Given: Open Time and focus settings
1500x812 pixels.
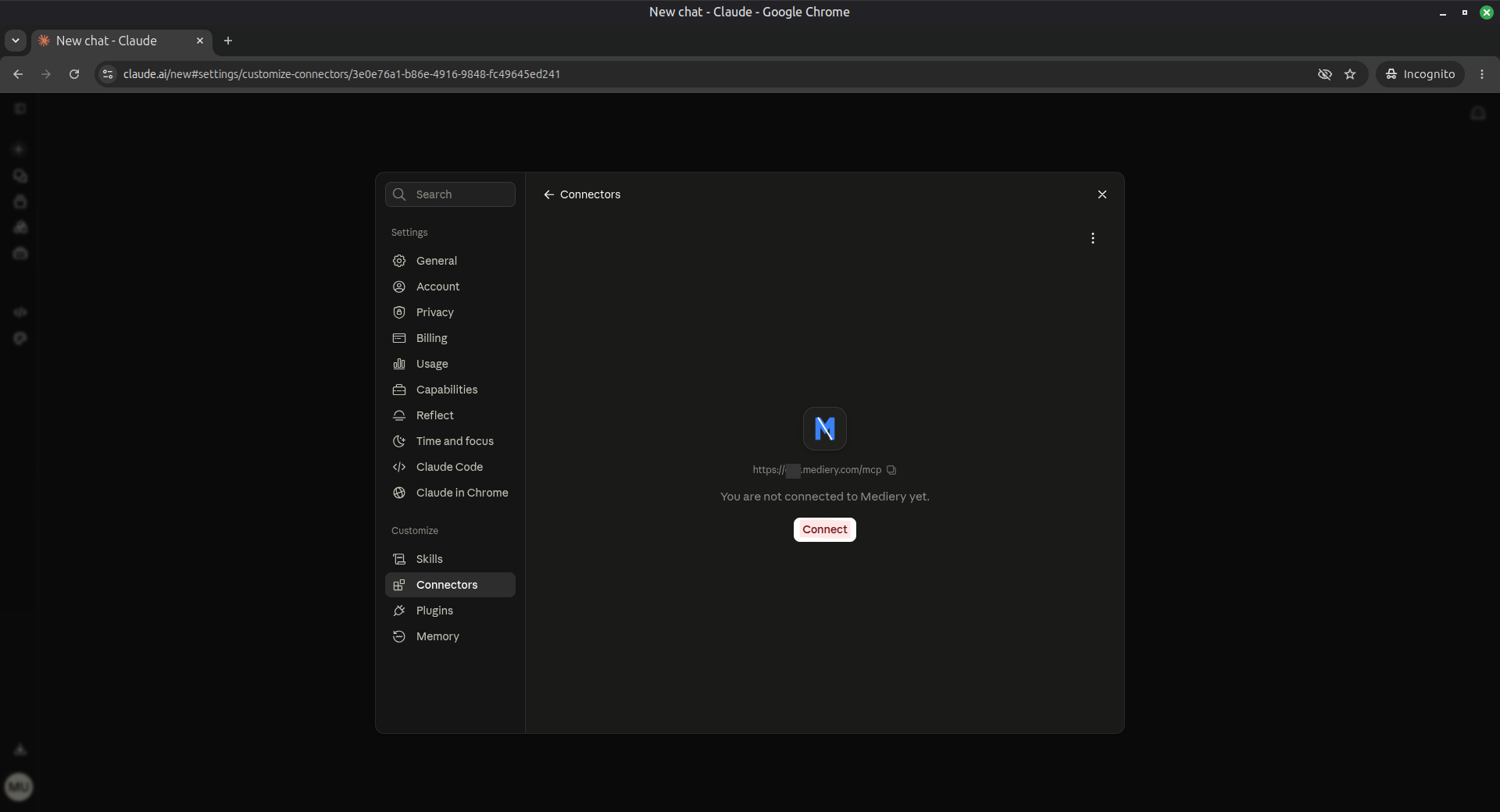Looking at the screenshot, I should click(x=450, y=441).
